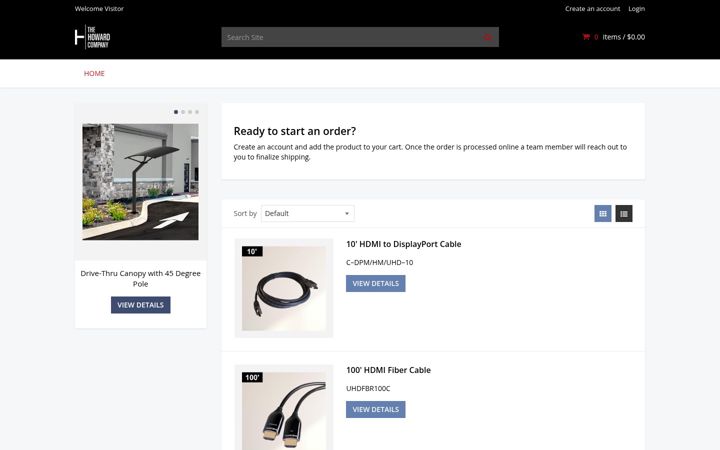The image size is (720, 450).
Task: Click Create an account link
Action: pos(592,9)
